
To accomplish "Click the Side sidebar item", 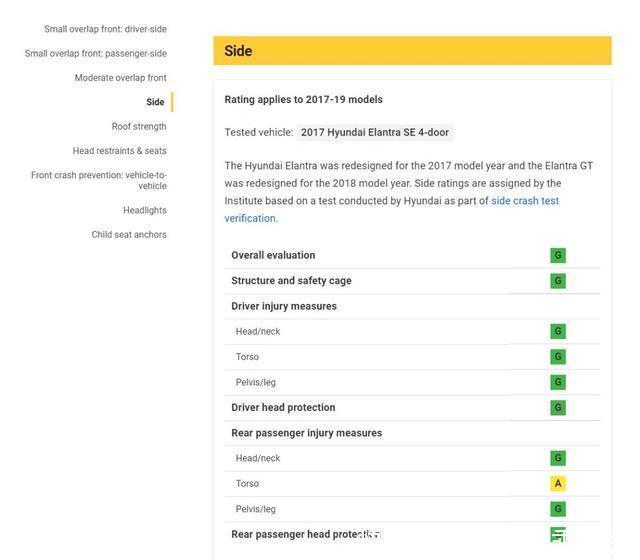I will point(155,102).
